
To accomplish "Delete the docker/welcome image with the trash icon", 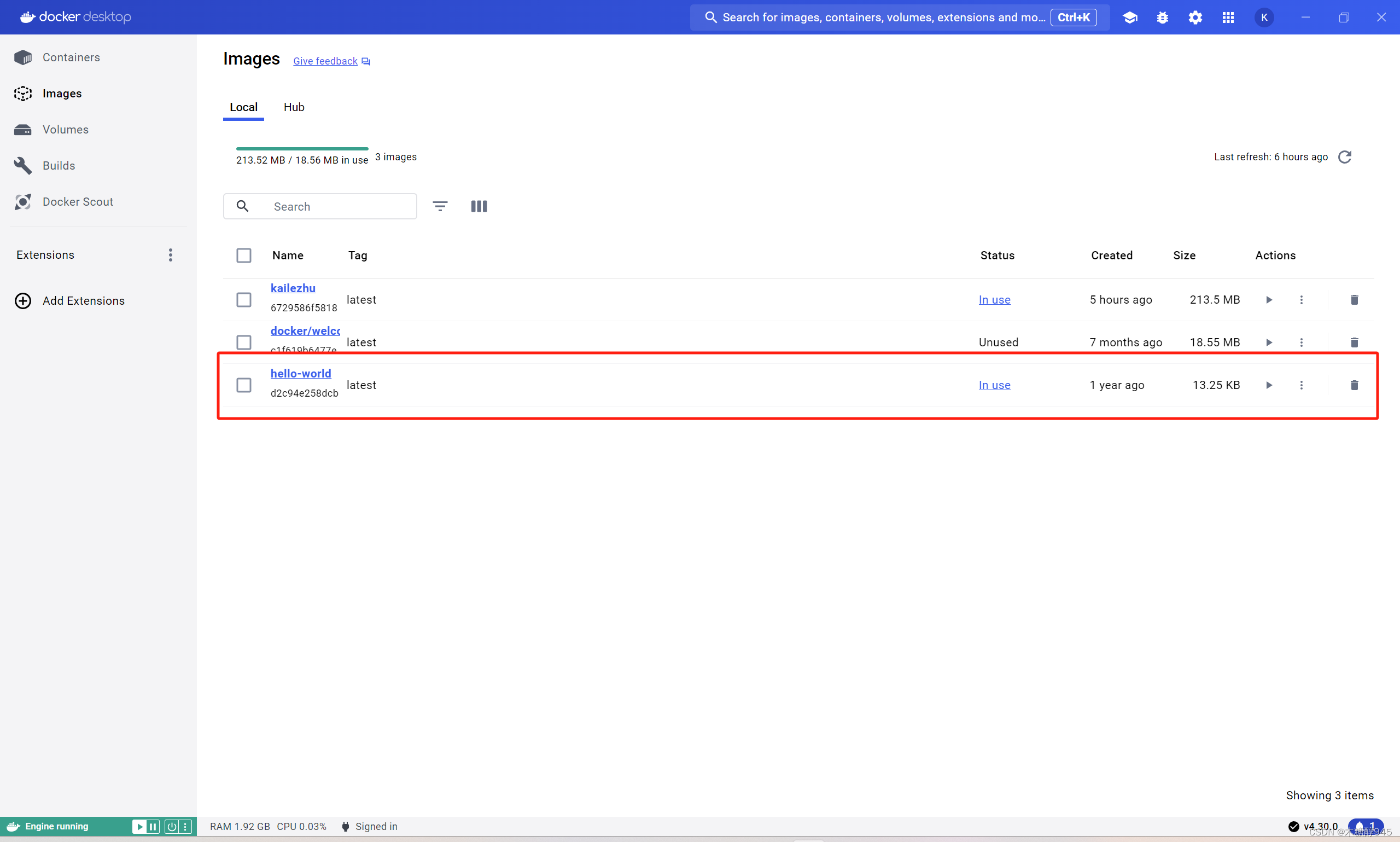I will tap(1354, 342).
